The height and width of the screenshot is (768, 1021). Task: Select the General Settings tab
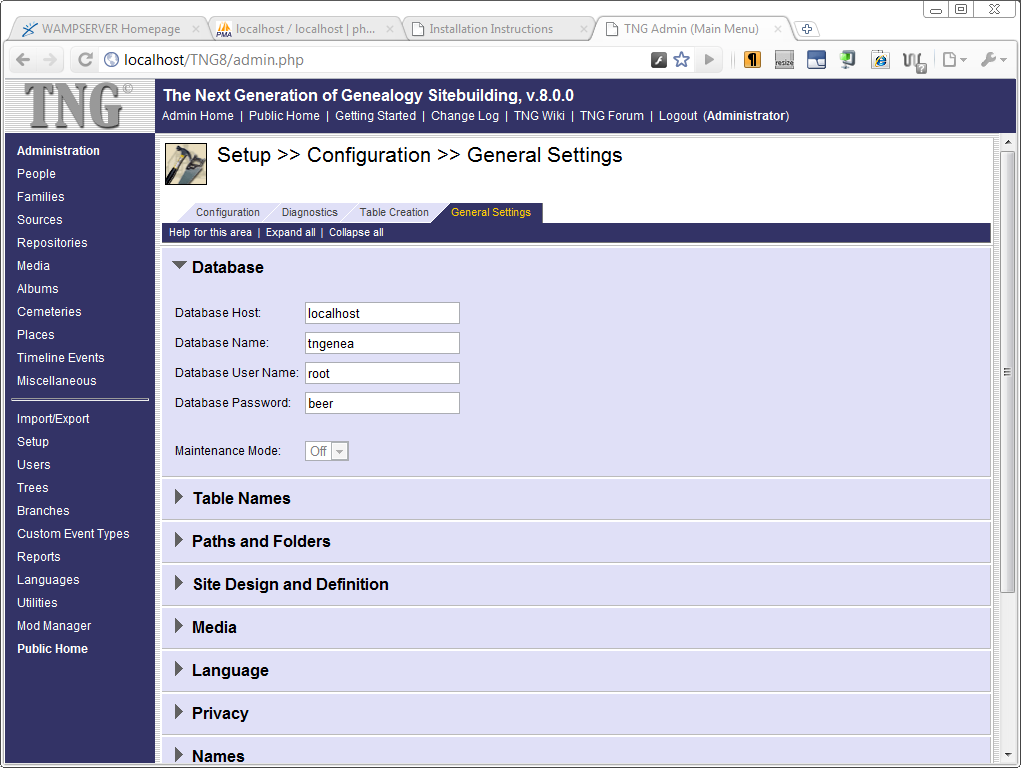[x=490, y=212]
